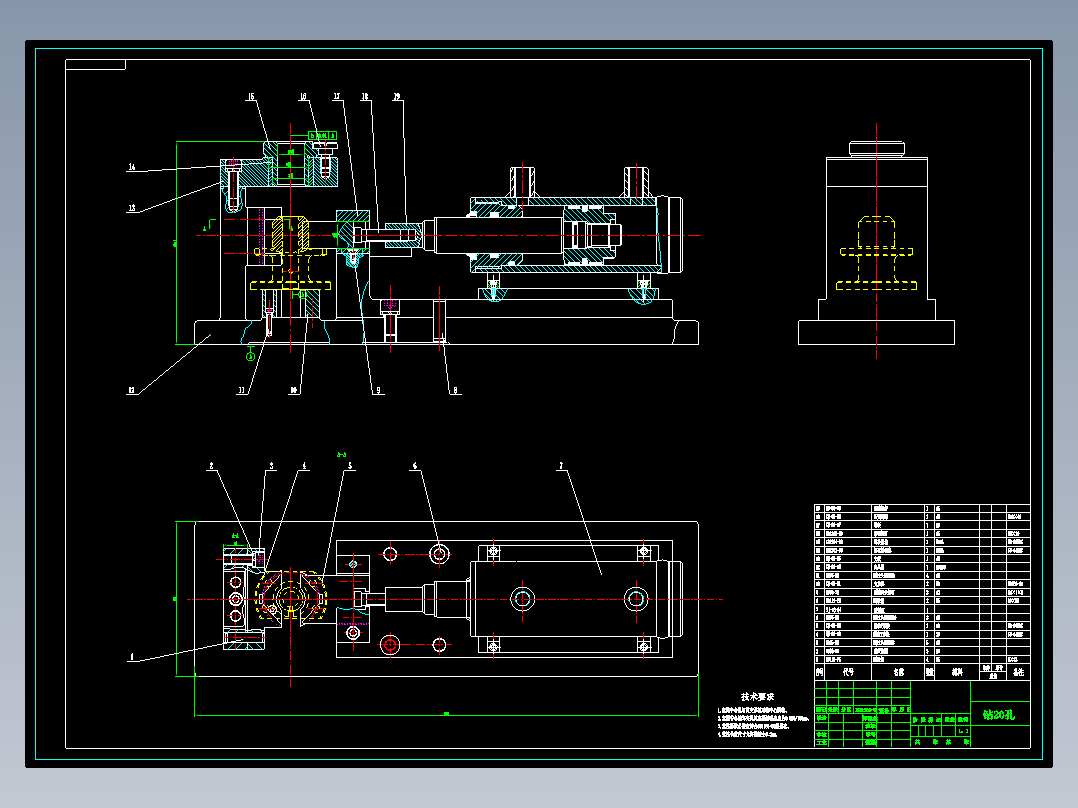
Task: Click part balloon number 8
Action: 455,391
